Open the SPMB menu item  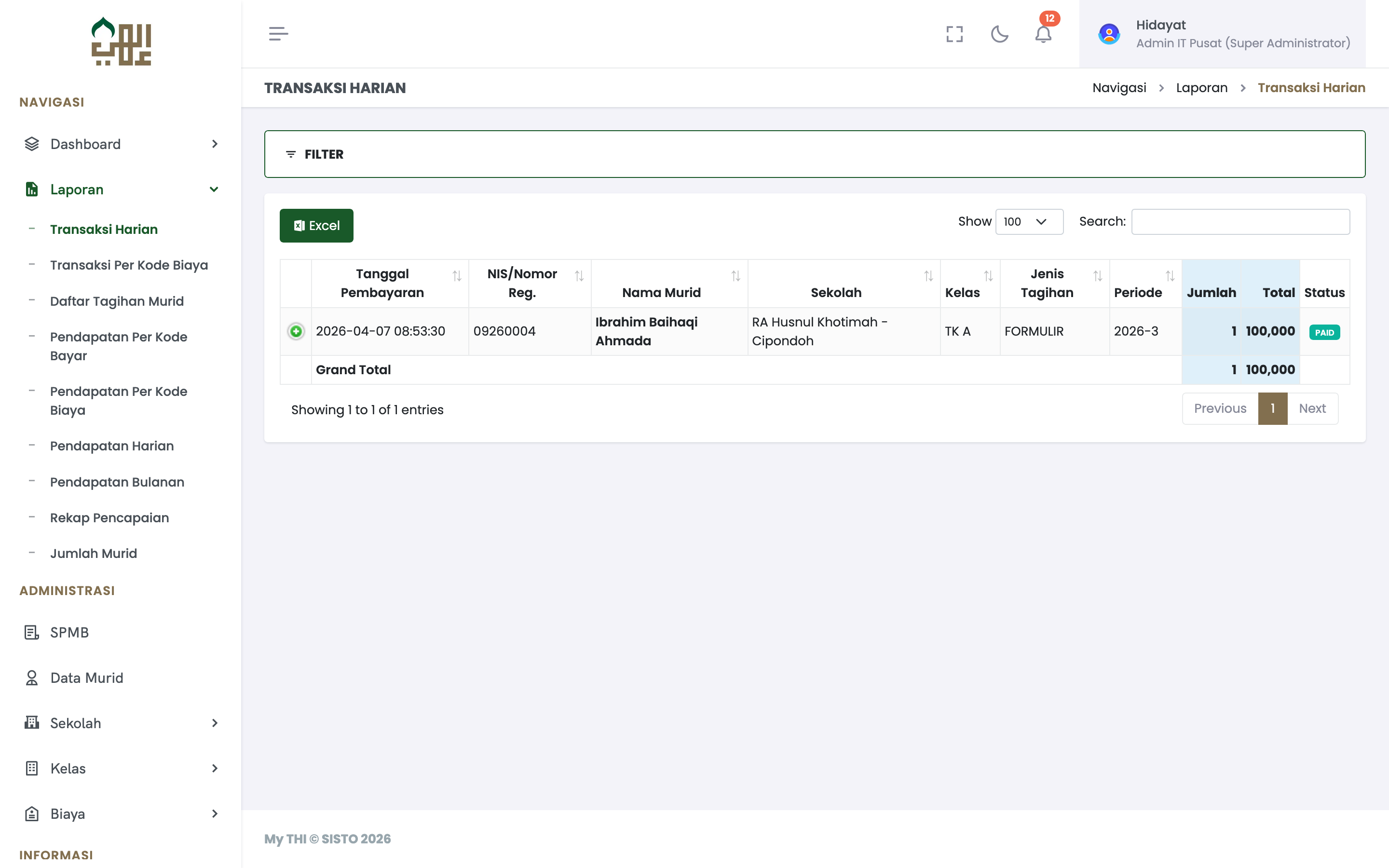coord(69,633)
